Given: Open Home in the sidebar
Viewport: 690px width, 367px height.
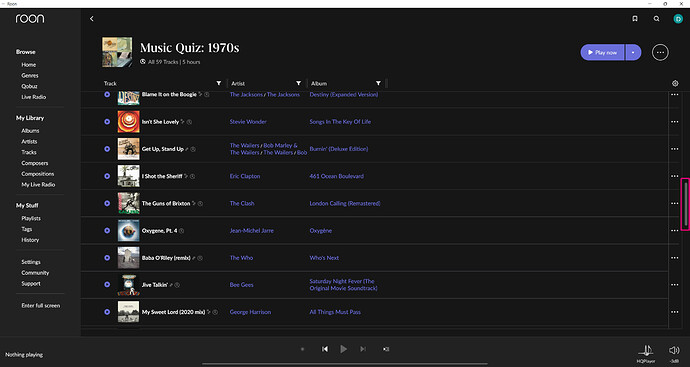Looking at the screenshot, I should 29,65.
